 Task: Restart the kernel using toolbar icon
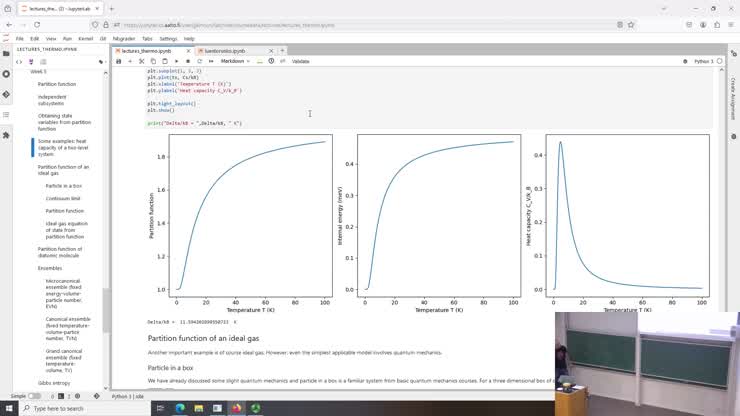click(x=197, y=61)
